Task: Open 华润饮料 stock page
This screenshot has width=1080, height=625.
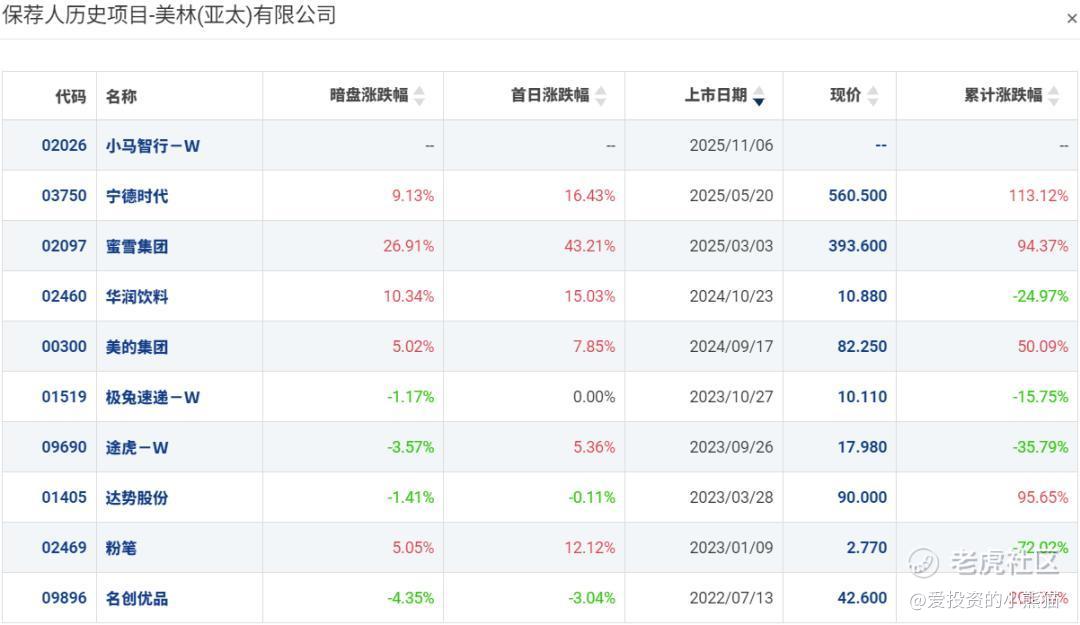Action: point(136,297)
